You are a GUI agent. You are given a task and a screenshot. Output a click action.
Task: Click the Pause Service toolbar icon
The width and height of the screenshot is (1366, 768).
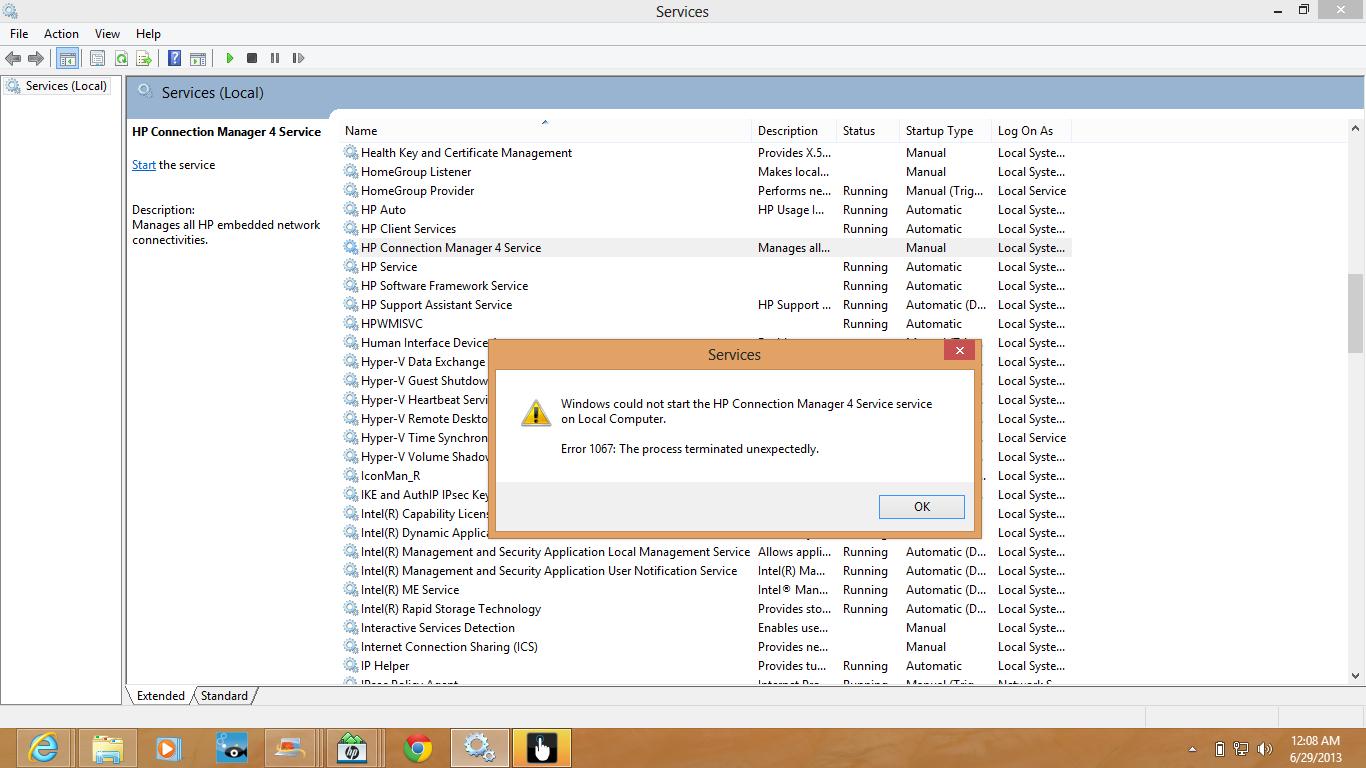click(274, 58)
